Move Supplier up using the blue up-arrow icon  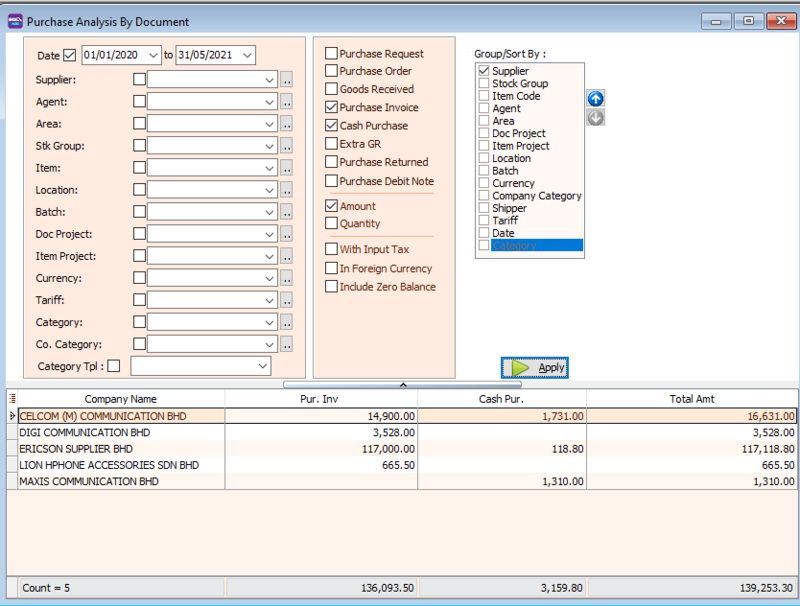[596, 98]
